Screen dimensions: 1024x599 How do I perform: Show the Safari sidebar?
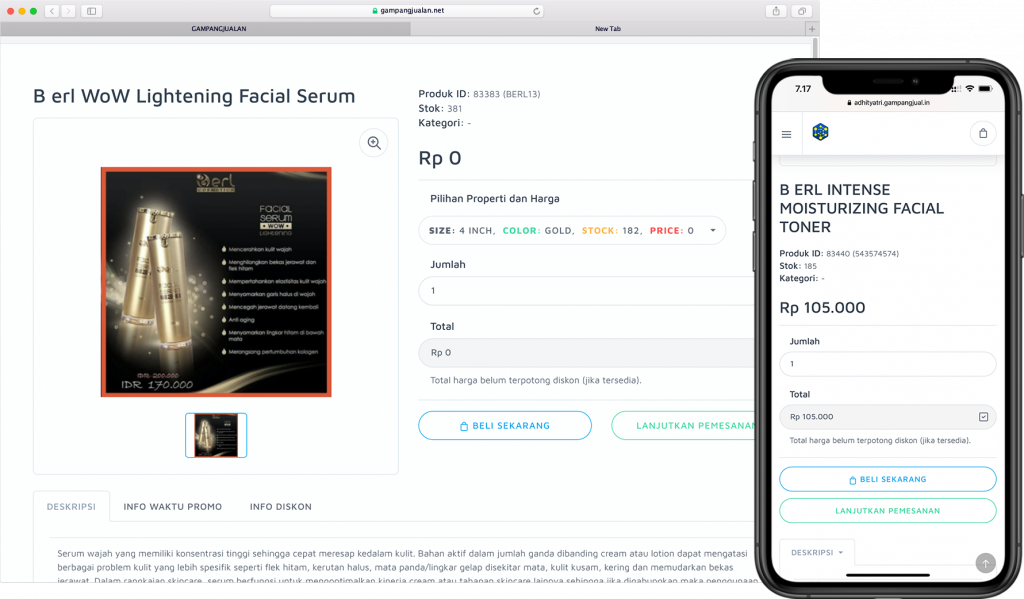tap(91, 11)
